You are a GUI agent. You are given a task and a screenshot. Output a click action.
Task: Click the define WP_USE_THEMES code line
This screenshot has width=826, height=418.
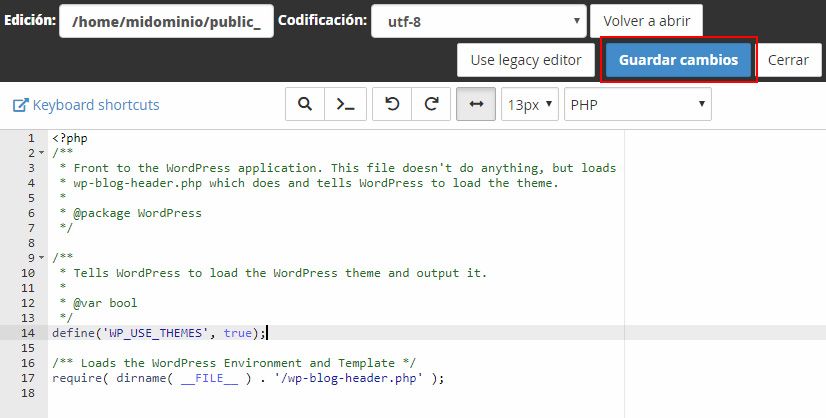[x=159, y=333]
